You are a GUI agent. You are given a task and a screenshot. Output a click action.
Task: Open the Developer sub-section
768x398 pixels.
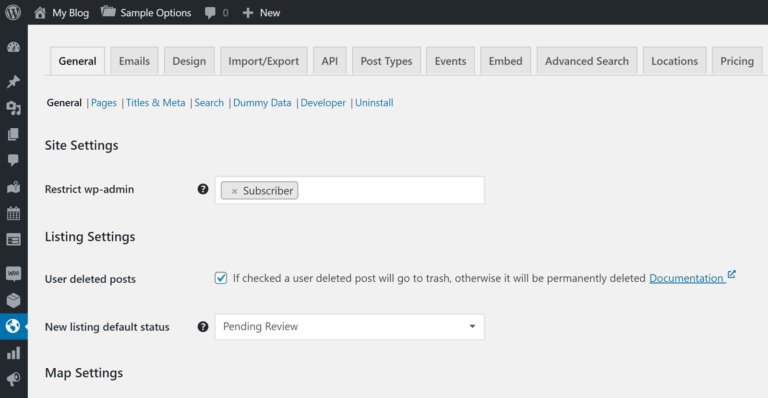(323, 103)
